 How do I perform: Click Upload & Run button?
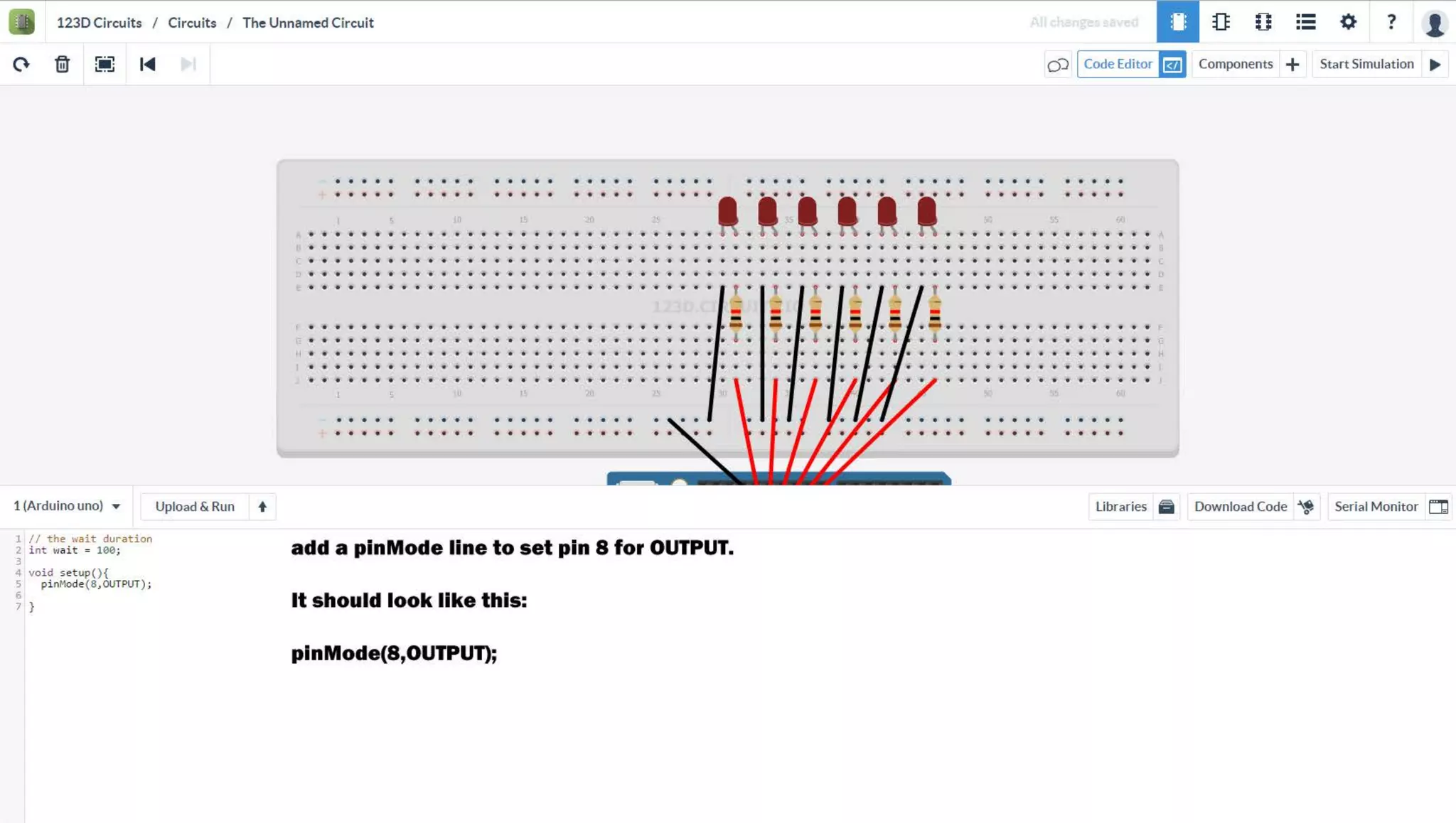click(x=195, y=507)
